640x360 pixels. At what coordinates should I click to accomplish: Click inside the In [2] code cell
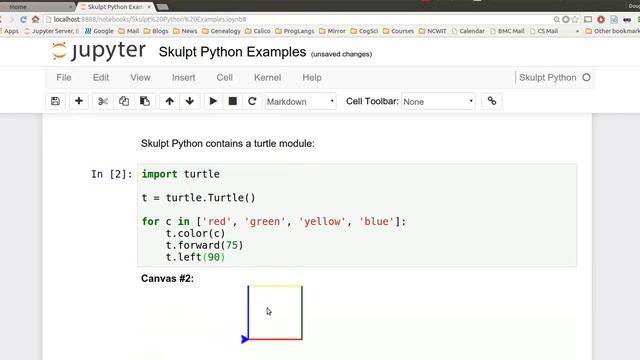click(x=357, y=216)
